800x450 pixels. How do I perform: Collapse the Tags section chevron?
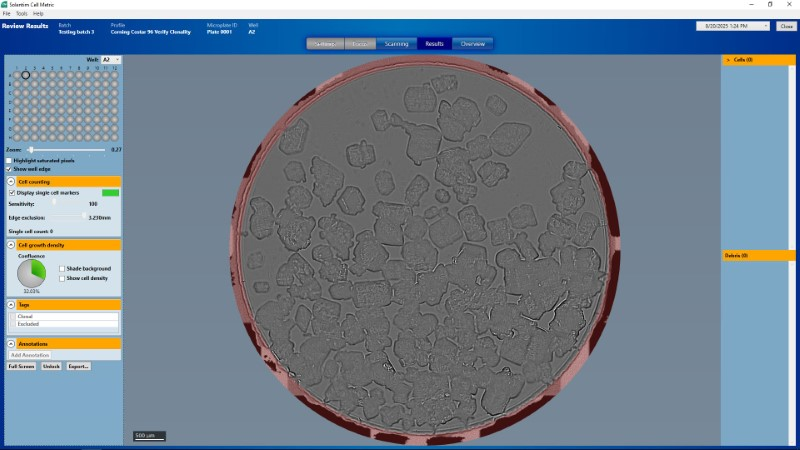click(x=11, y=304)
